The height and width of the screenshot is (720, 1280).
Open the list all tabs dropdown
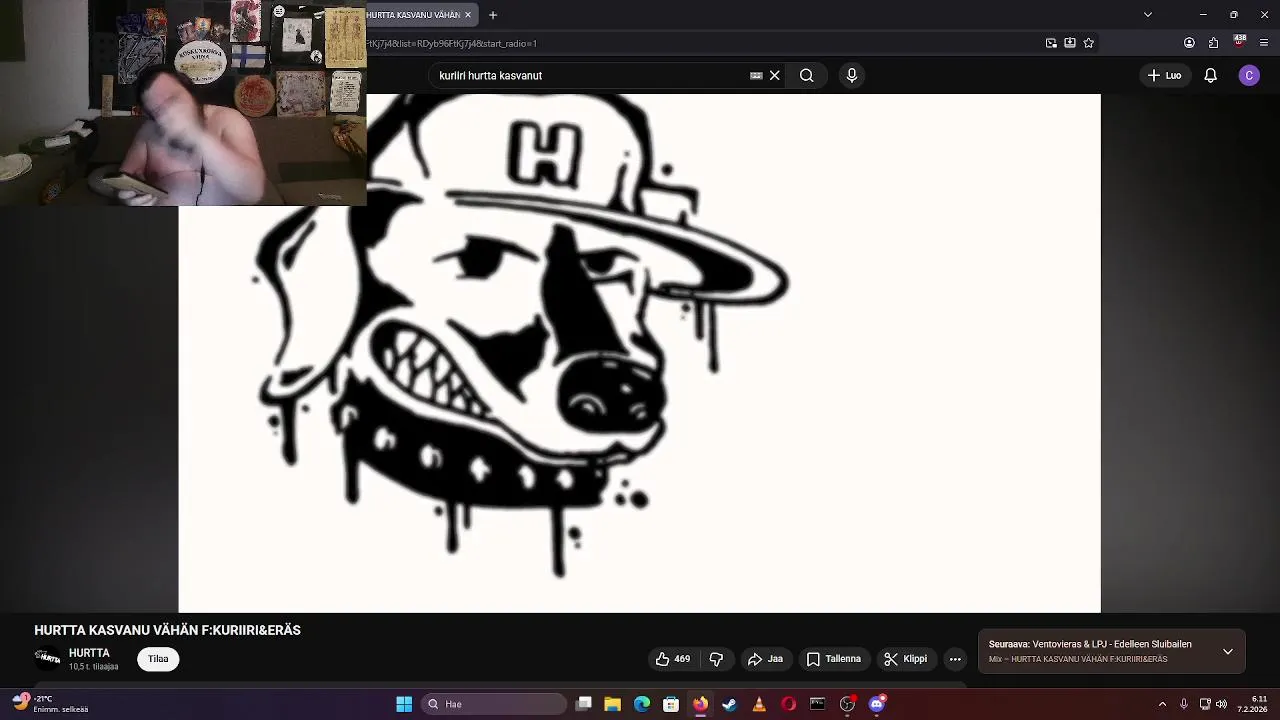coord(1148,15)
